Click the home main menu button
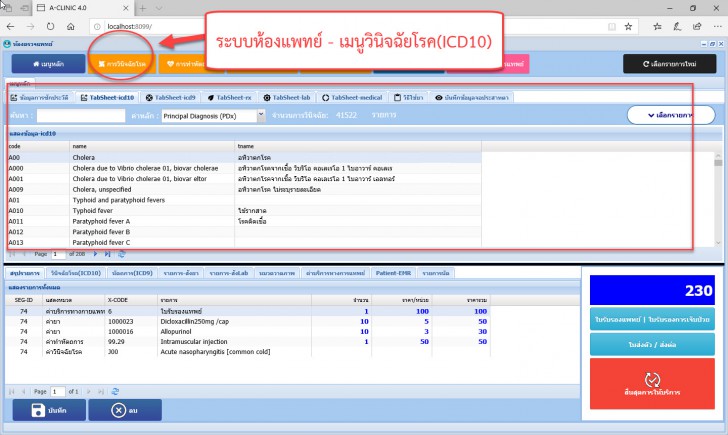Viewport: 728px width, 435px height. [x=48, y=64]
